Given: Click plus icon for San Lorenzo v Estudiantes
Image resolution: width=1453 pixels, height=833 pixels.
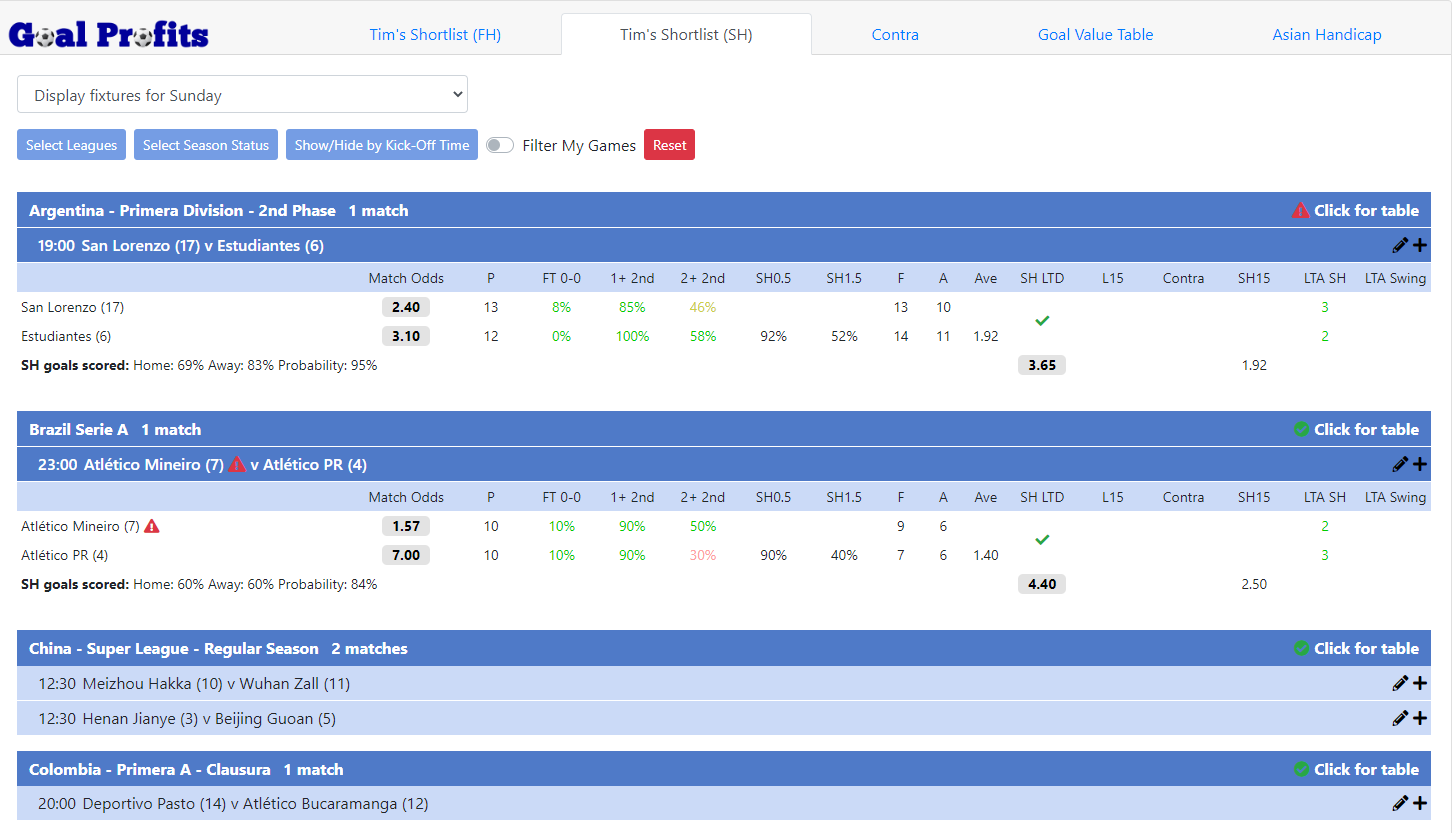Looking at the screenshot, I should click(1420, 245).
